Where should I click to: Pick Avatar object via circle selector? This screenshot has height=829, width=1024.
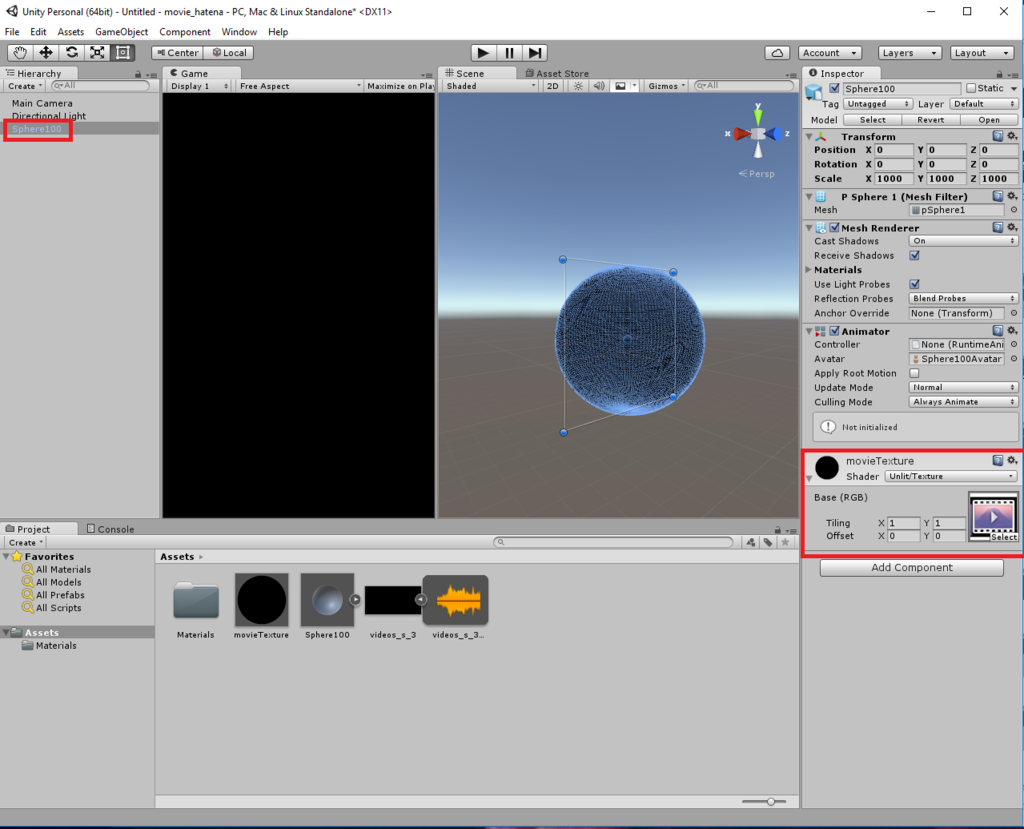[x=1014, y=359]
